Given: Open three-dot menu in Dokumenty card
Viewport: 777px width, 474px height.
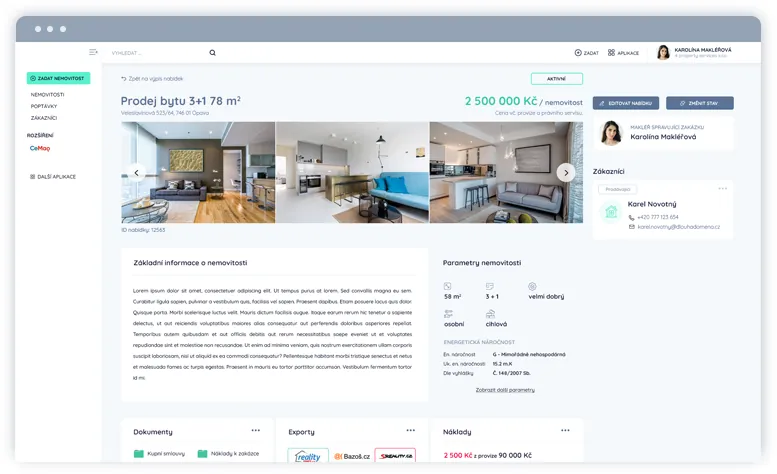Looking at the screenshot, I should click(256, 430).
